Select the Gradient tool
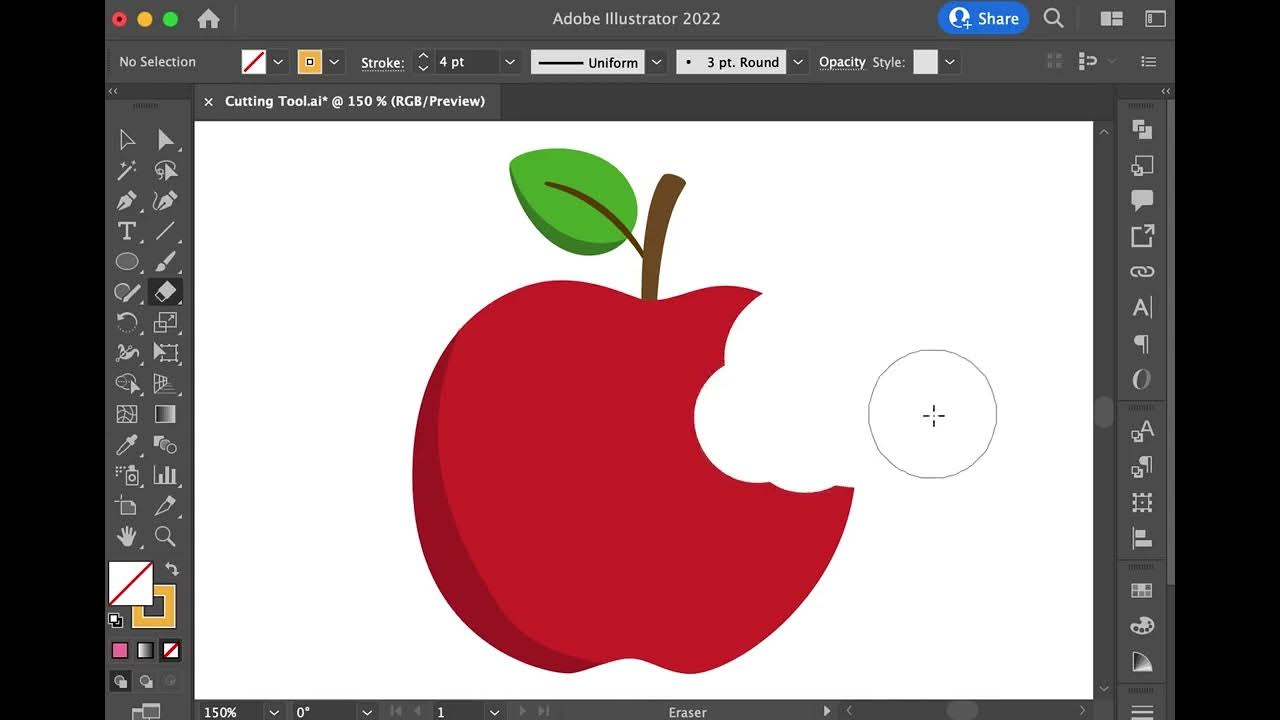The width and height of the screenshot is (1280, 720). point(165,414)
